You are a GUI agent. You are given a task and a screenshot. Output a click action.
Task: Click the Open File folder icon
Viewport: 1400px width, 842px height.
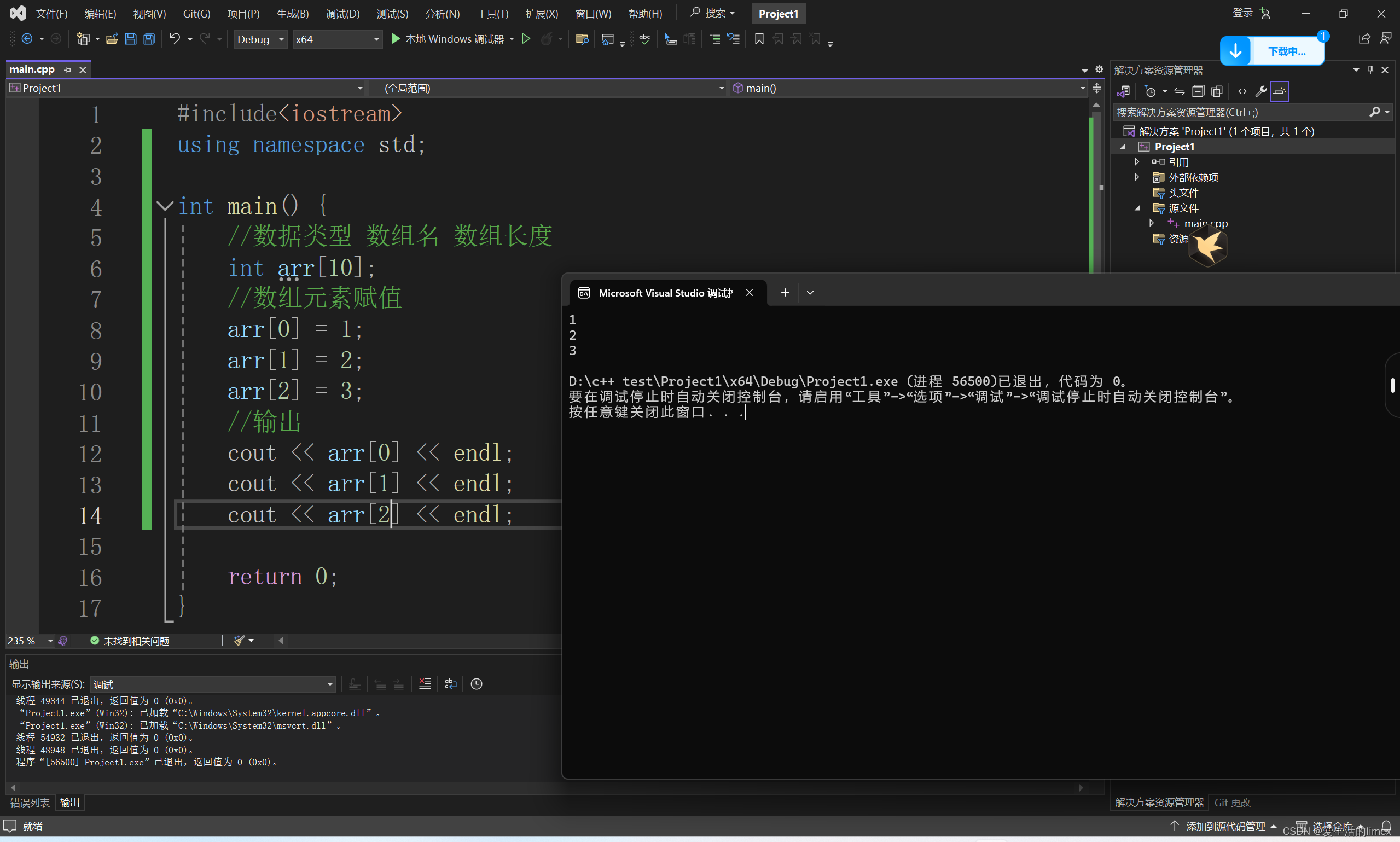tap(112, 39)
